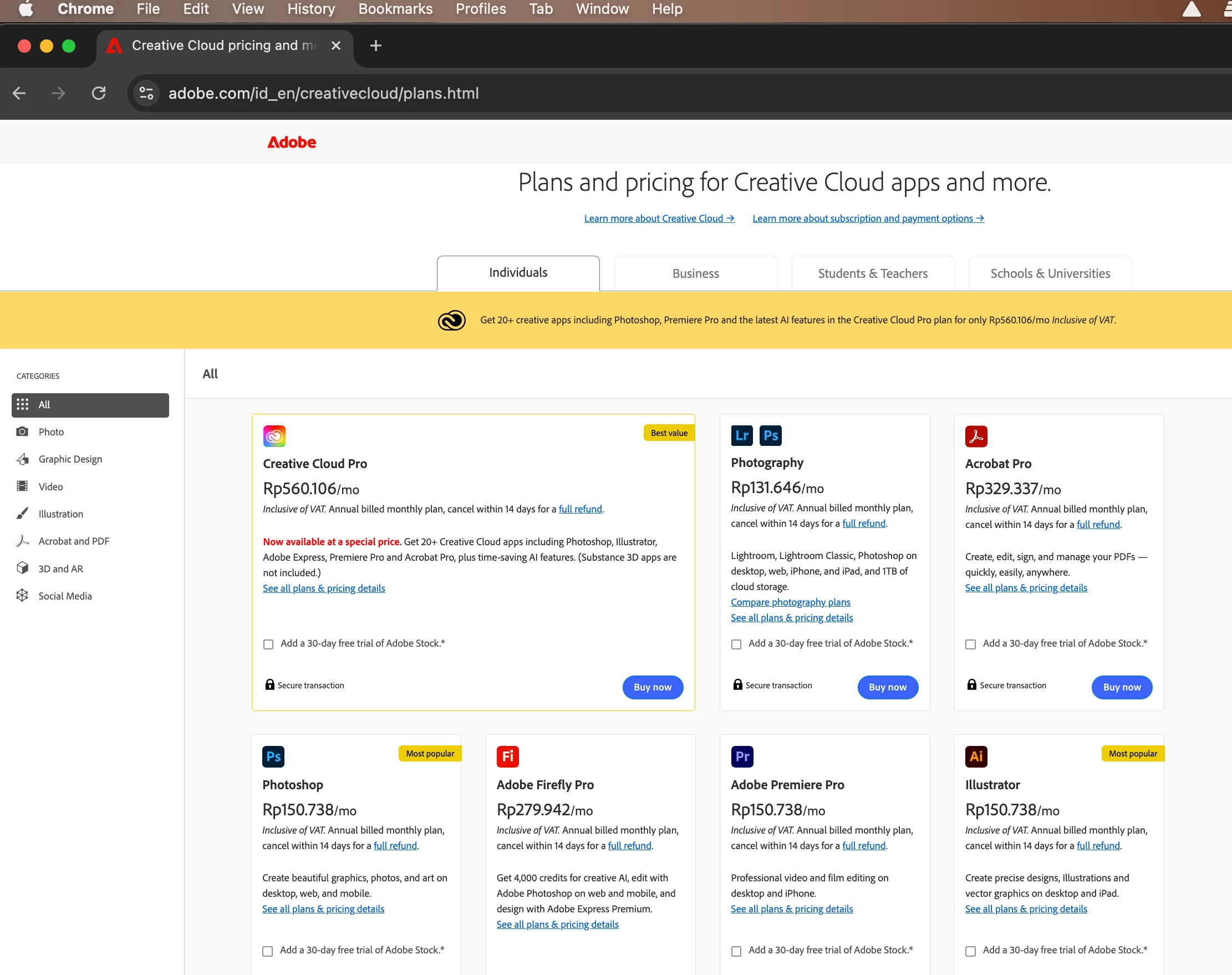Switch to the Business tab
This screenshot has width=1232, height=975.
click(x=695, y=273)
